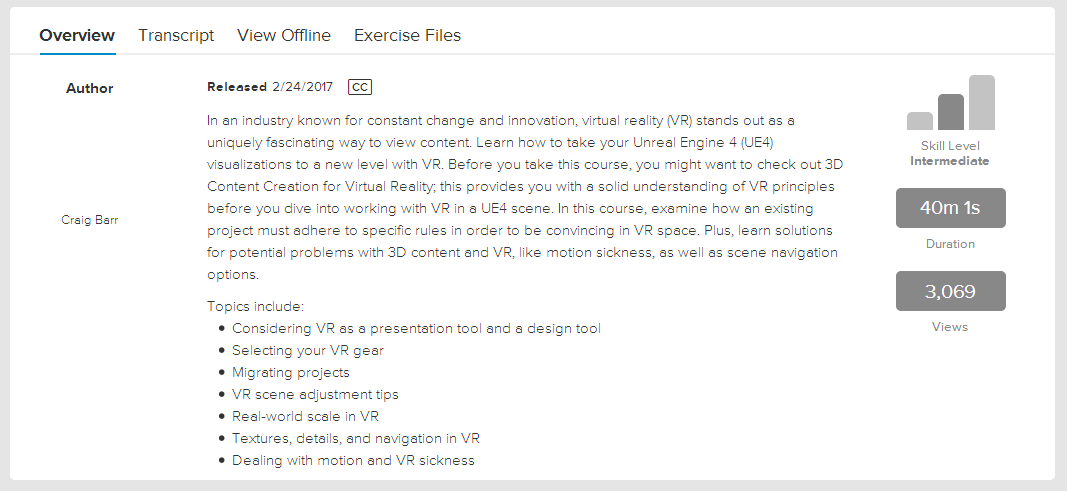Image resolution: width=1067 pixels, height=491 pixels.
Task: Click the skill level bar chart icon
Action: click(950, 103)
